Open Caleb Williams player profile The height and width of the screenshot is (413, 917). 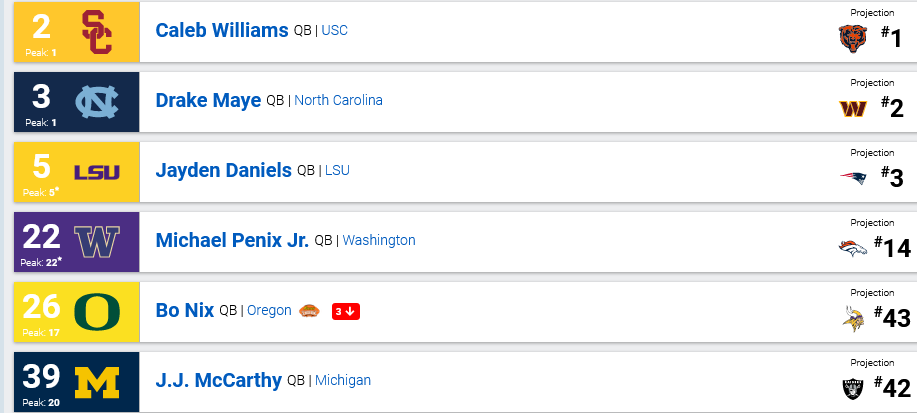tap(221, 30)
